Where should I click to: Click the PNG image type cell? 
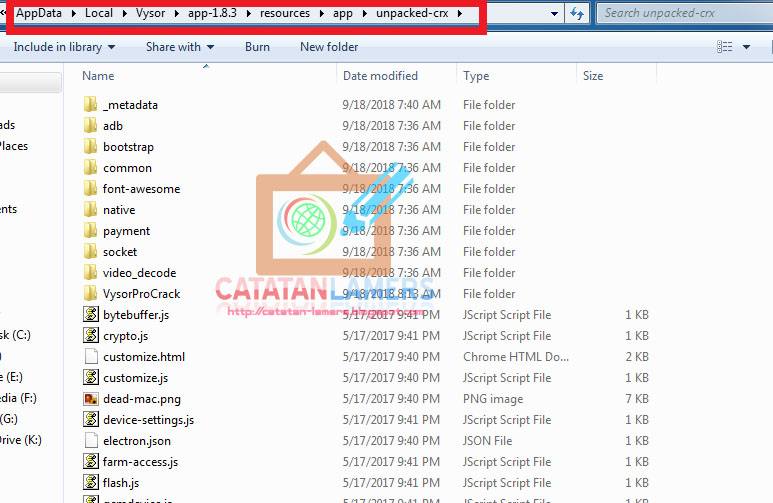pyautogui.click(x=493, y=399)
